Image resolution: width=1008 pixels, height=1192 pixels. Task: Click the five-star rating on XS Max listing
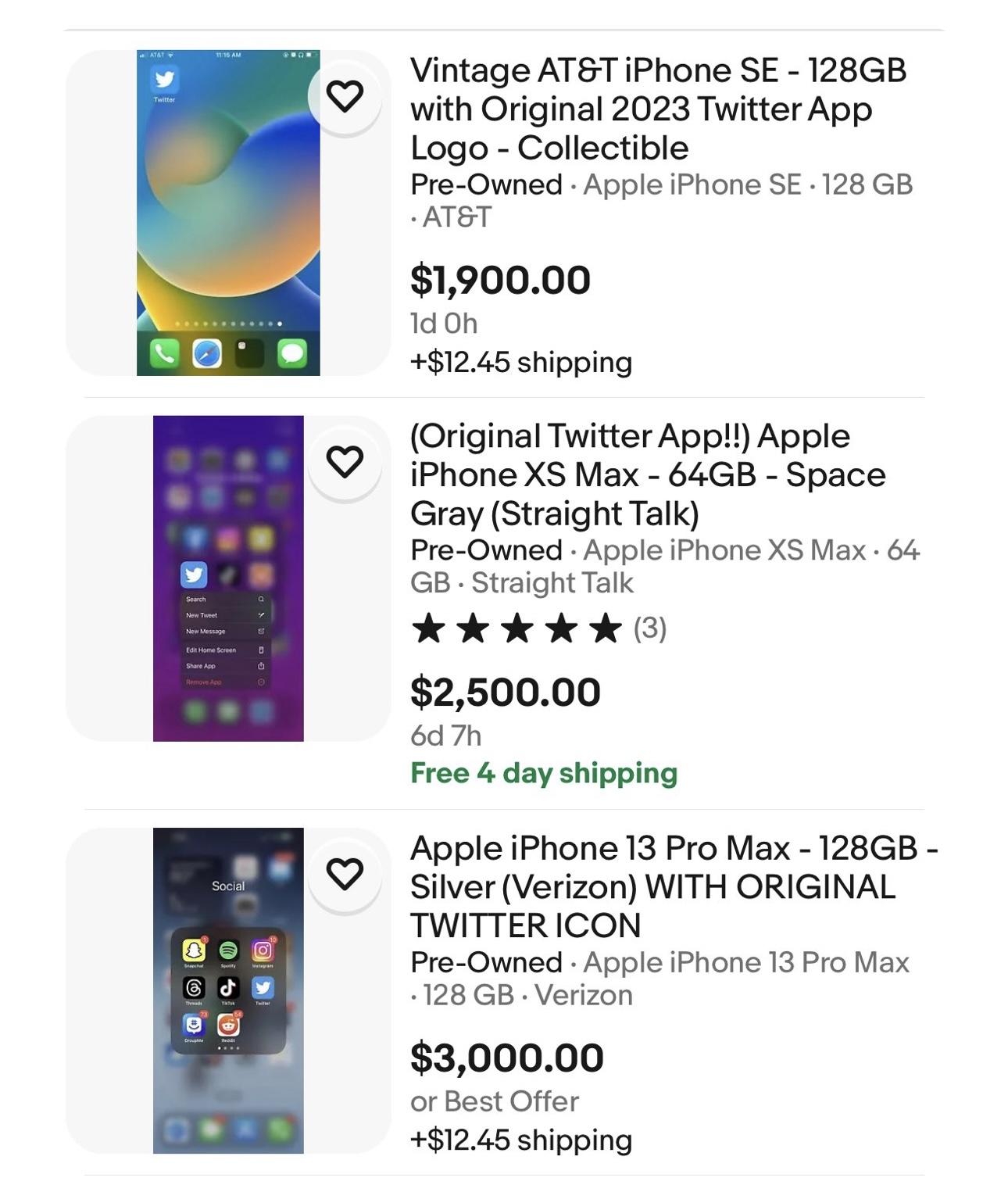click(x=517, y=628)
